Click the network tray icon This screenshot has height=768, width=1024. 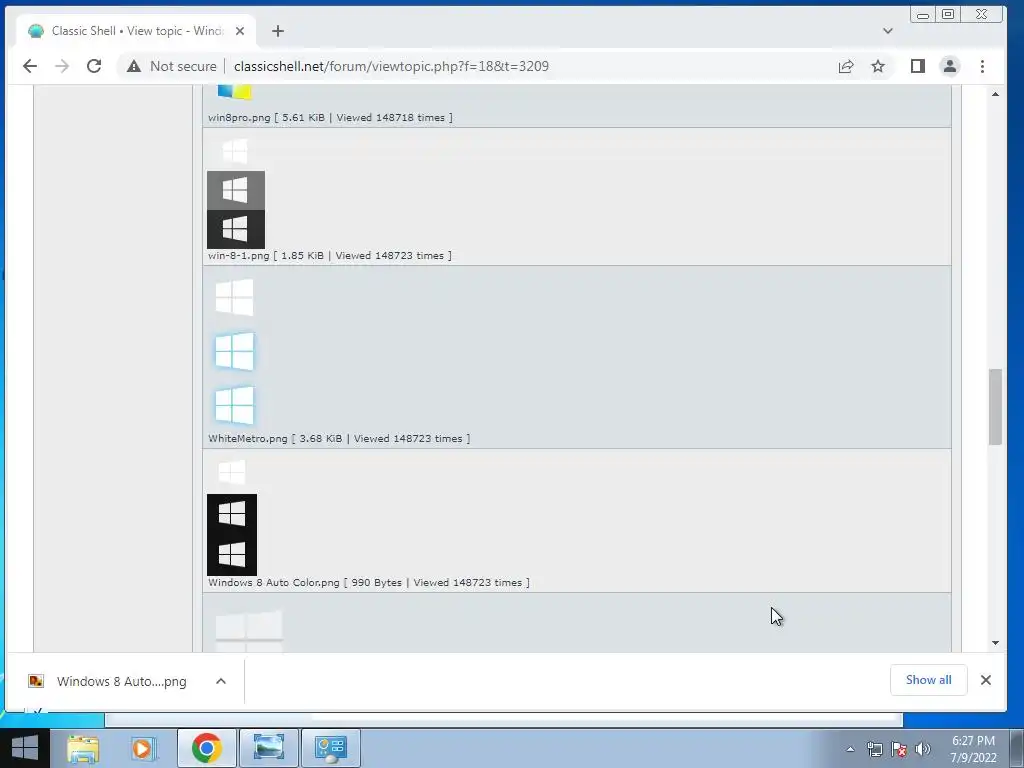pyautogui.click(x=875, y=749)
